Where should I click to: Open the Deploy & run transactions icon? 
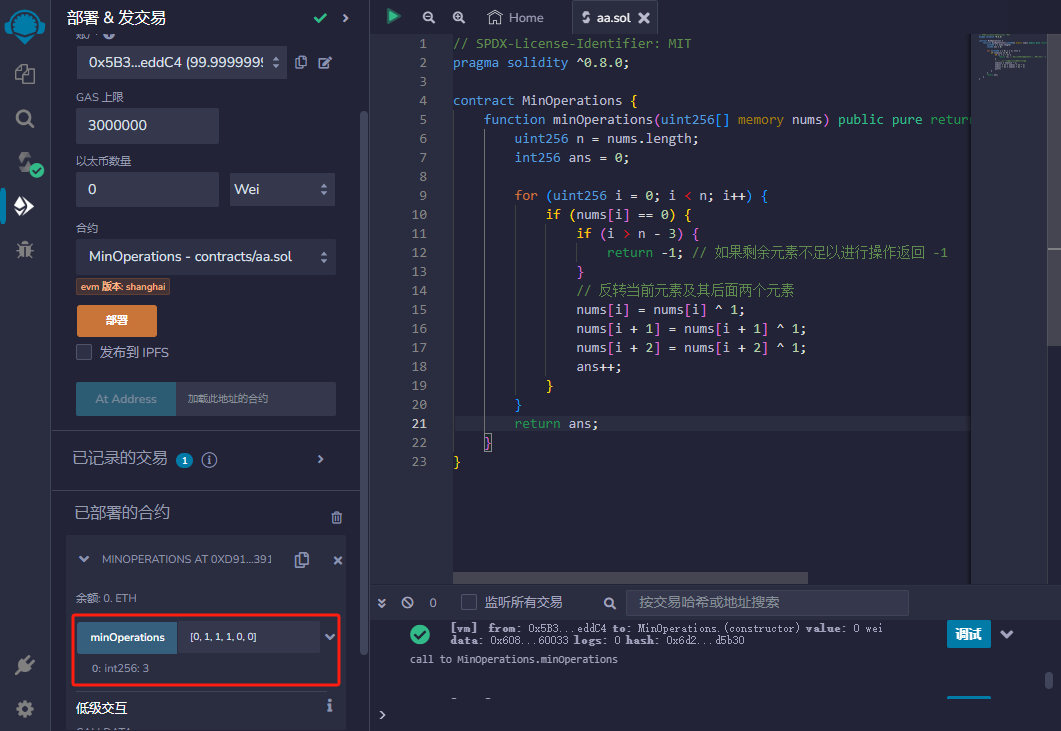(24, 206)
